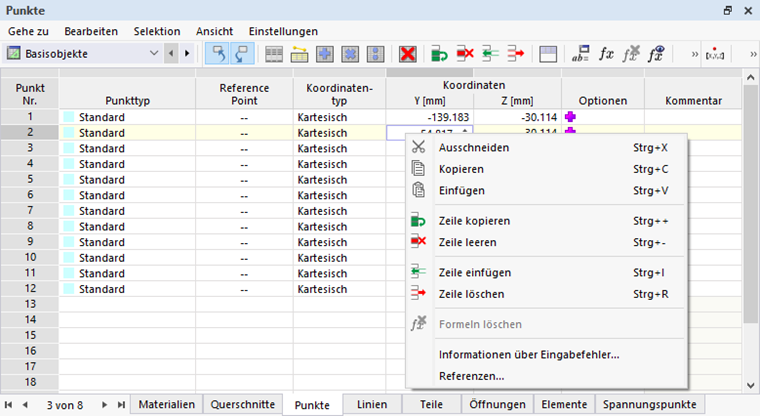Image resolution: width=760 pixels, height=416 pixels.
Task: Switch to the Materialien tab
Action: (x=167, y=404)
